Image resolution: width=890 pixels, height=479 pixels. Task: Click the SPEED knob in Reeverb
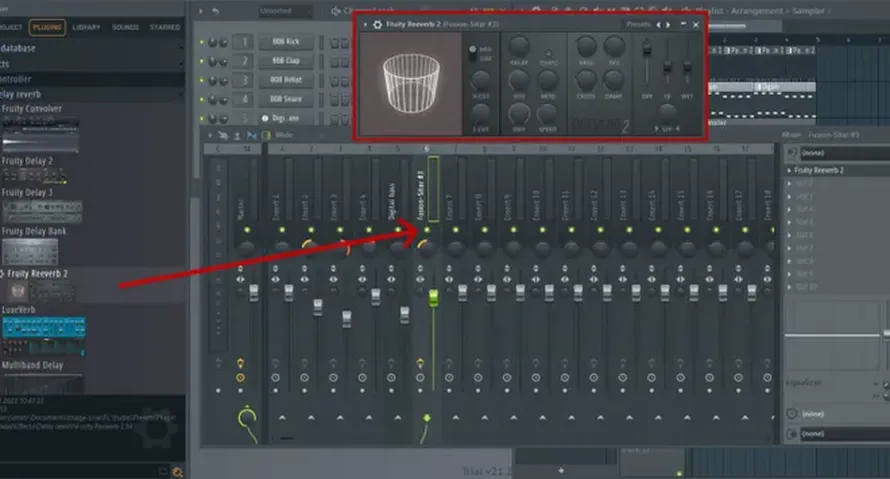[548, 114]
